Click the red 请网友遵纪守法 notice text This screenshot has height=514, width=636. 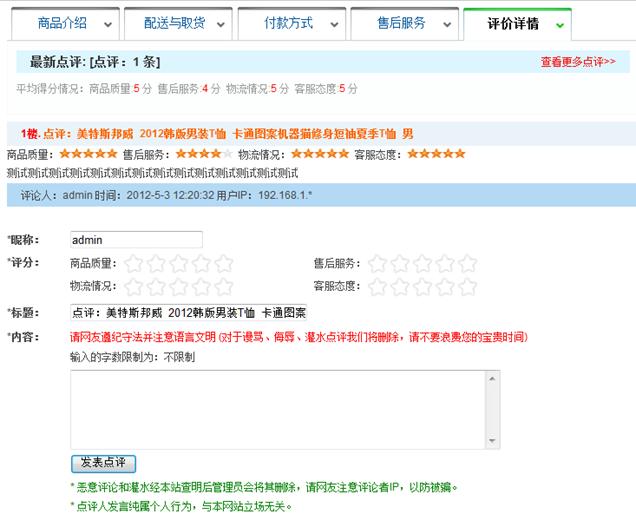(x=299, y=337)
